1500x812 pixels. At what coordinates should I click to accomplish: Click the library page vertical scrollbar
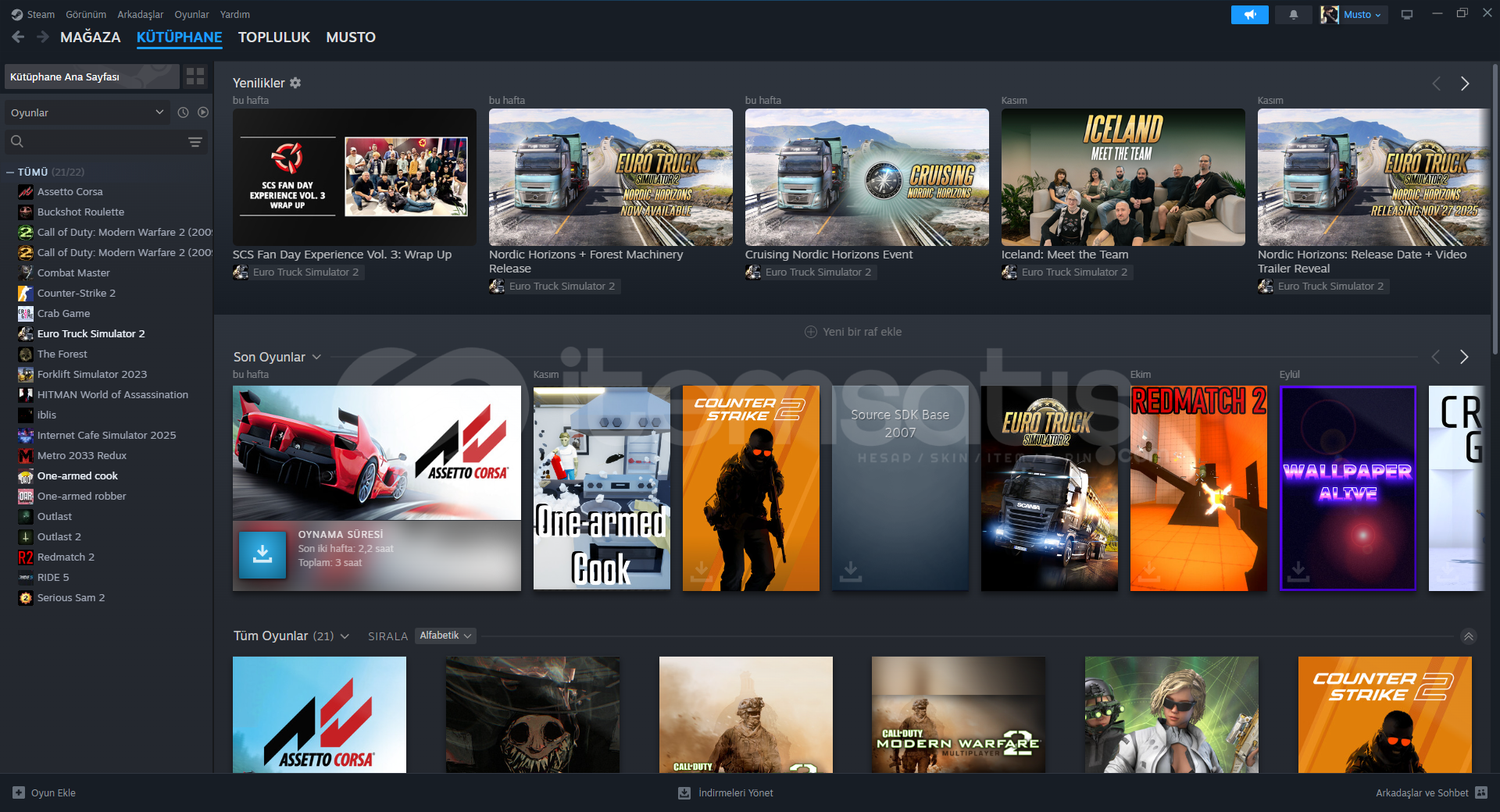tap(1495, 211)
